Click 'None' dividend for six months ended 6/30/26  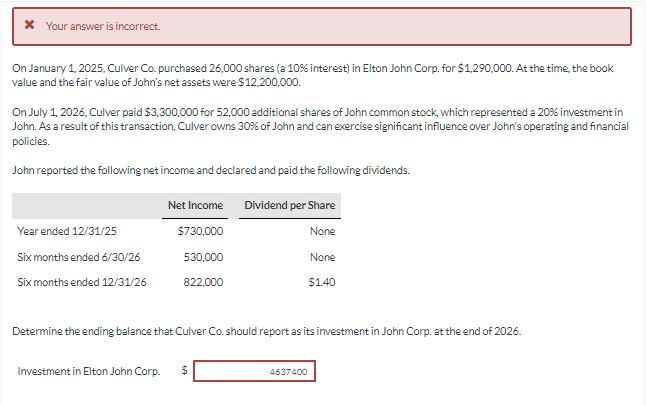pyautogui.click(x=323, y=257)
